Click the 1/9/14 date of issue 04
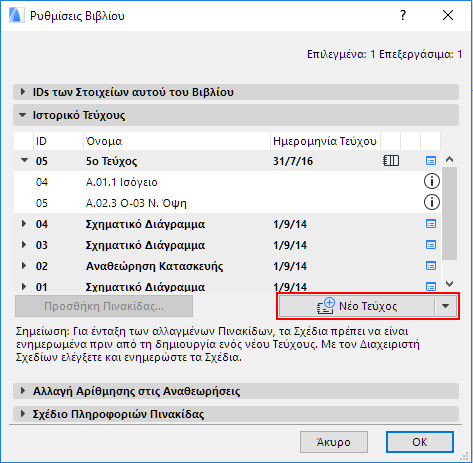 click(290, 224)
